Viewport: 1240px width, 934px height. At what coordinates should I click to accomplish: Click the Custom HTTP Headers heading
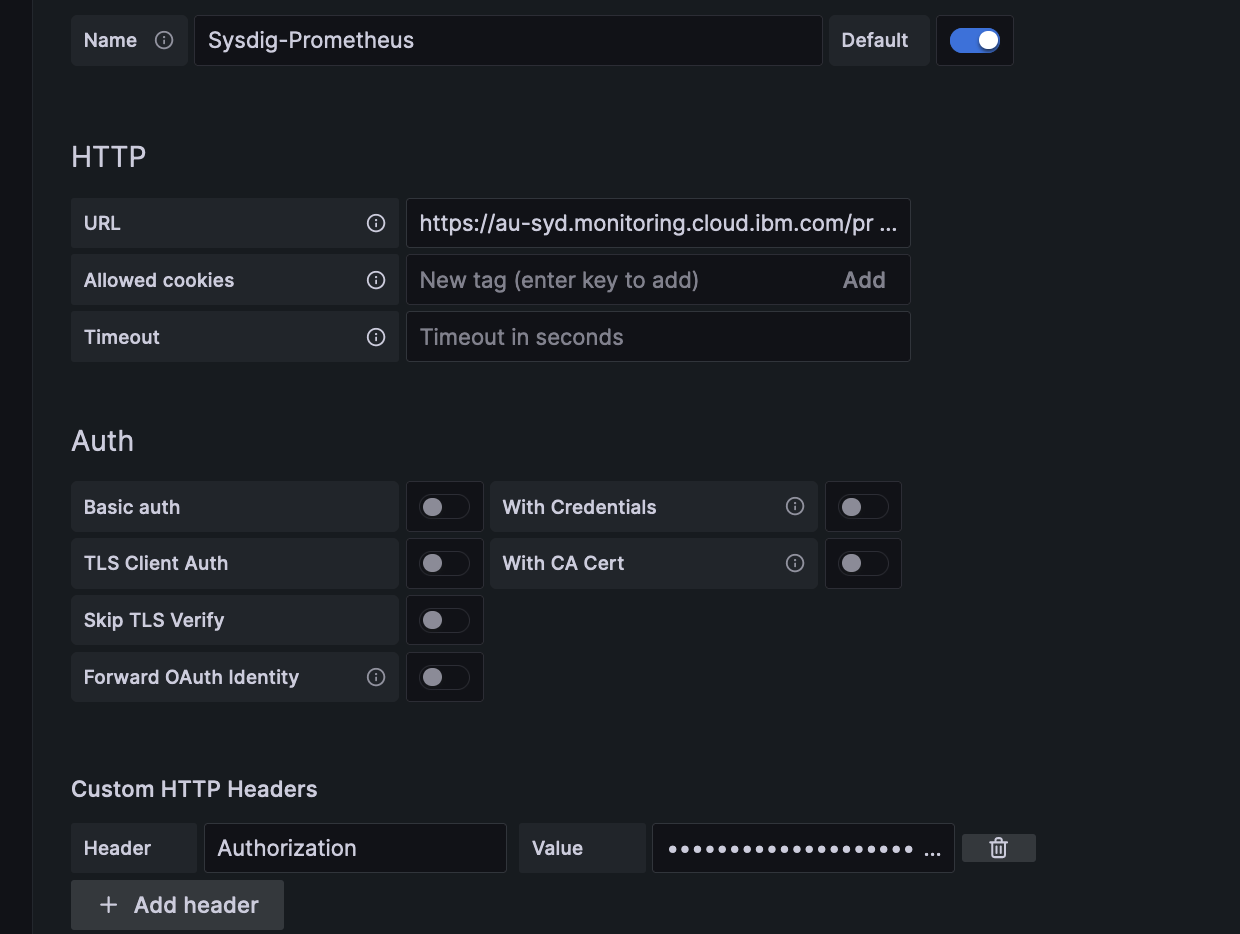pos(194,789)
